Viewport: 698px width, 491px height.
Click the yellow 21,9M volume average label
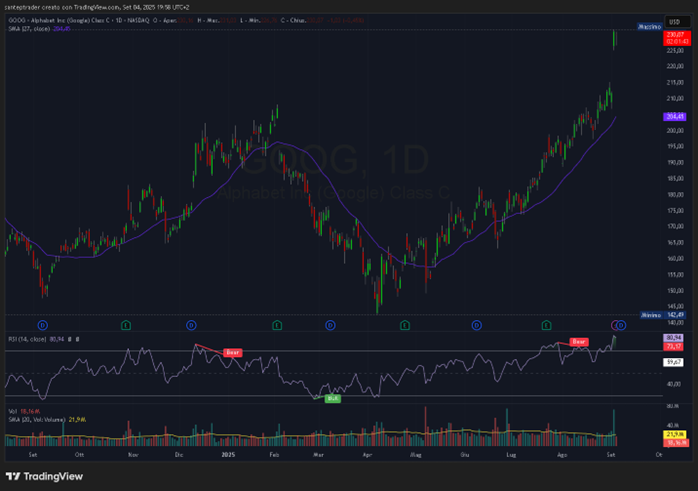[x=675, y=434]
